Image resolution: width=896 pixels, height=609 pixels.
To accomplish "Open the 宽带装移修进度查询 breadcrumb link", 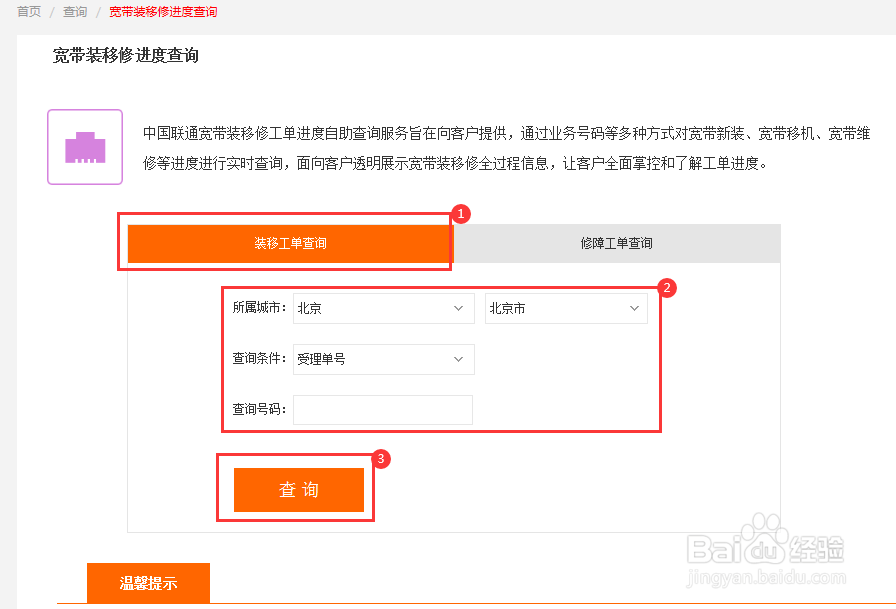I will click(x=165, y=12).
